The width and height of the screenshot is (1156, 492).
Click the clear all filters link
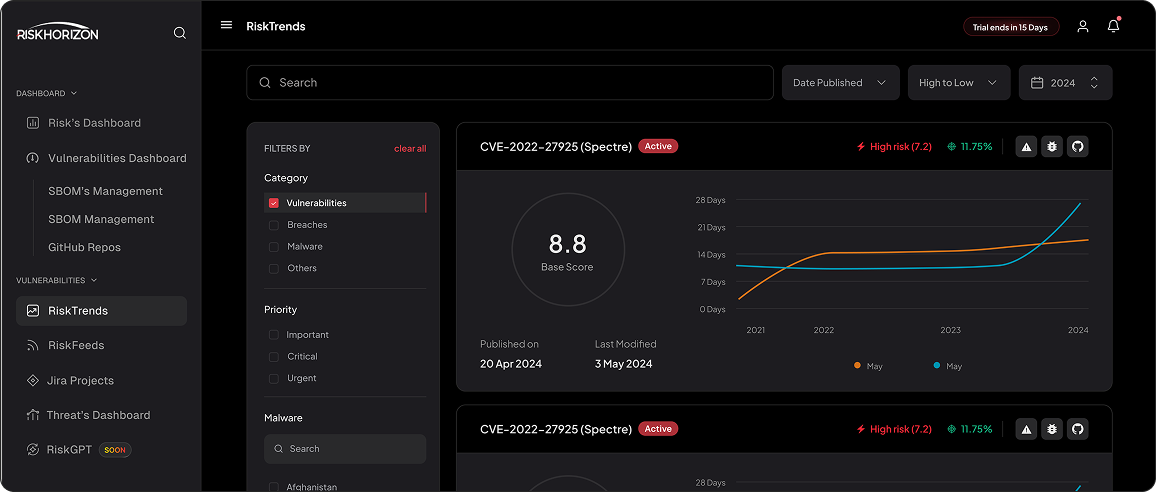[410, 148]
